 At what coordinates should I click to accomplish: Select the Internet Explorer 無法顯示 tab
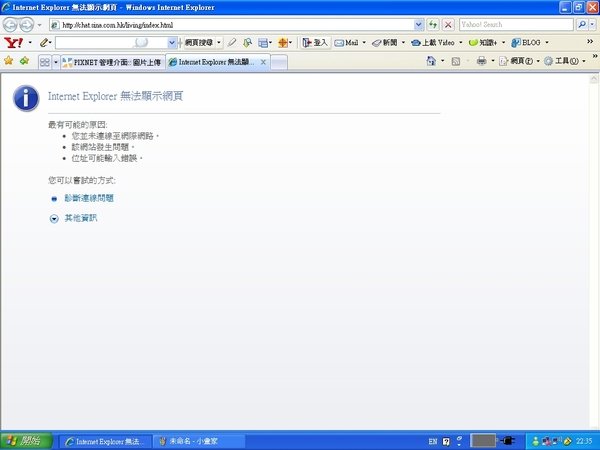pos(213,62)
